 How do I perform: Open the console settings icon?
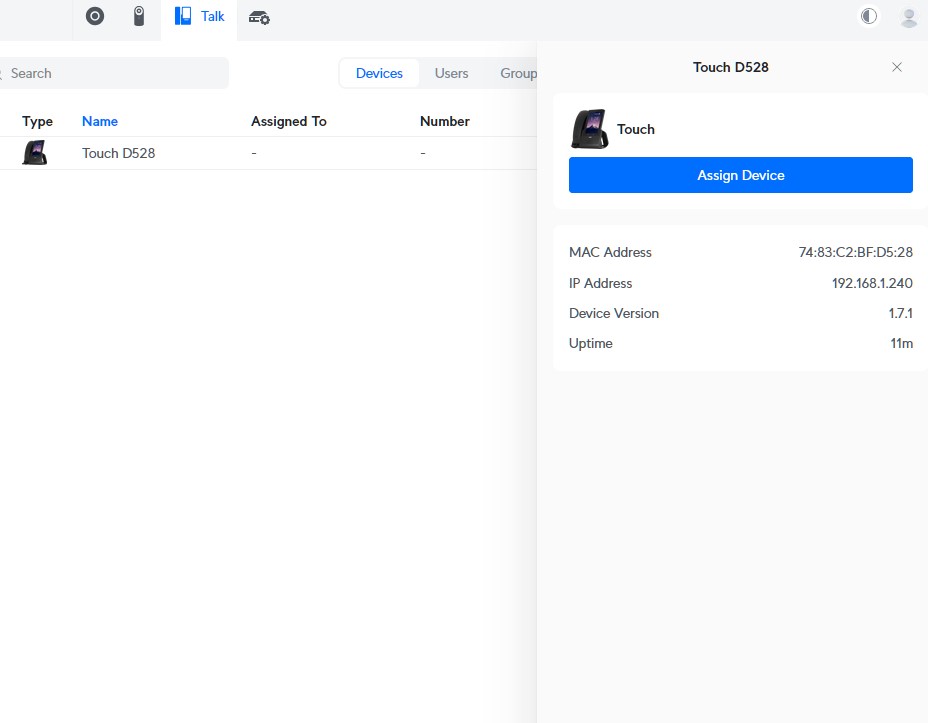click(x=259, y=17)
